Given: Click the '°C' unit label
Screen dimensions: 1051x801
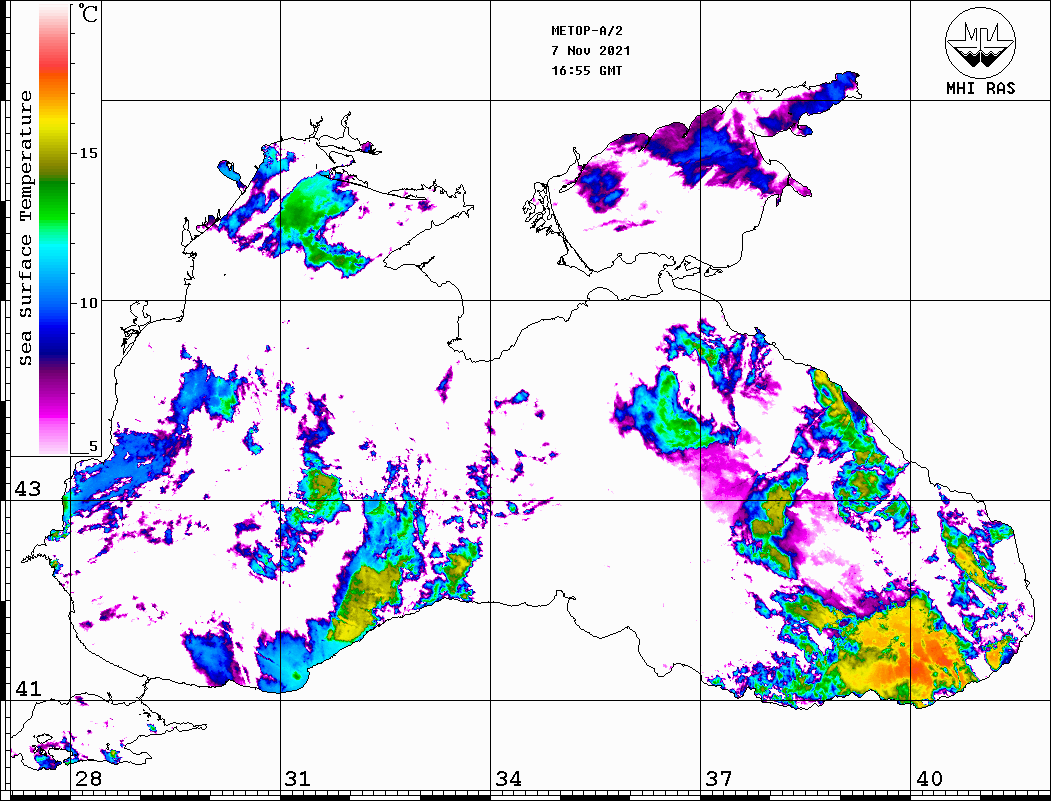Looking at the screenshot, I should 88,14.
